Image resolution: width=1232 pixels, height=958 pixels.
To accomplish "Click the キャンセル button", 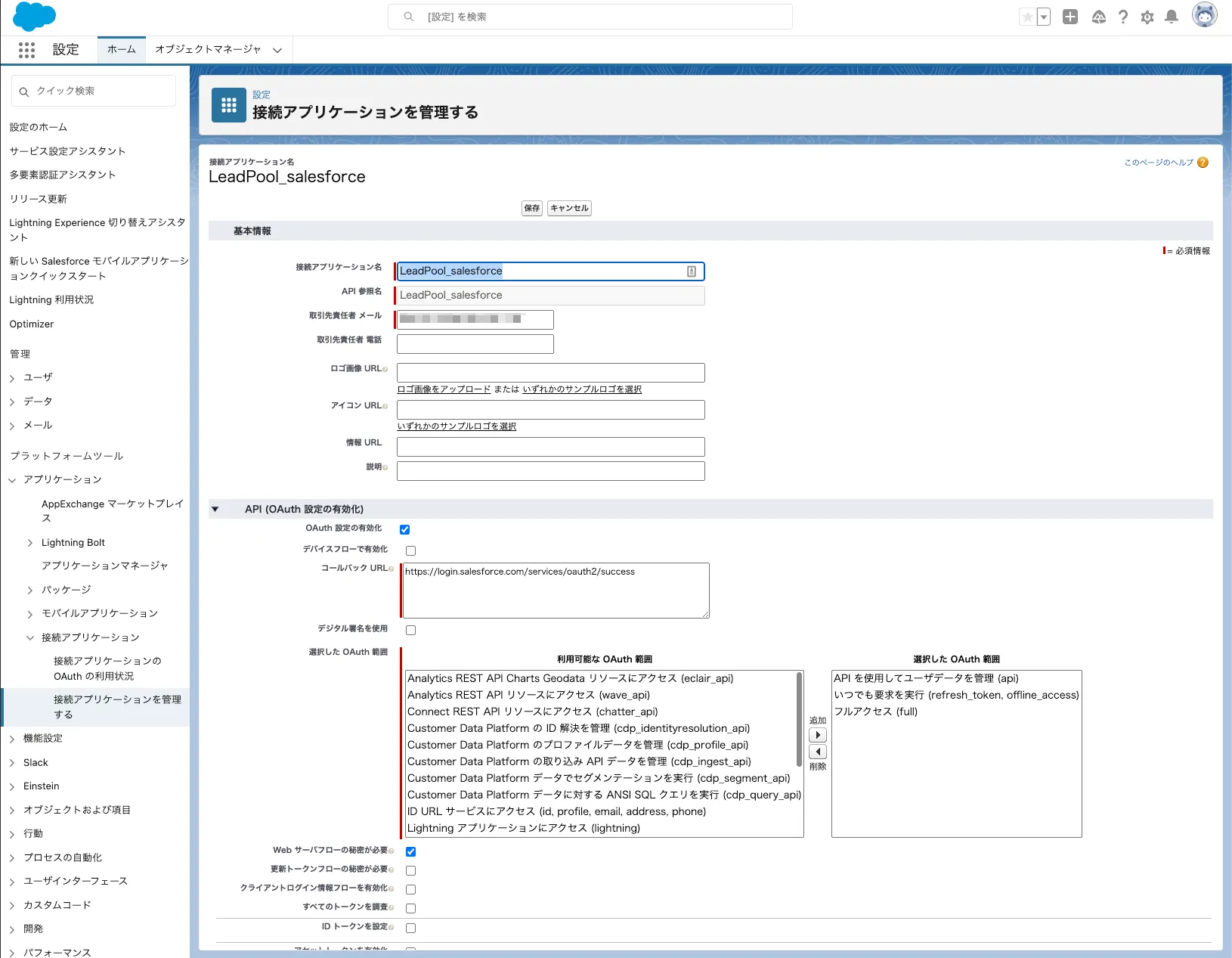I will point(569,208).
